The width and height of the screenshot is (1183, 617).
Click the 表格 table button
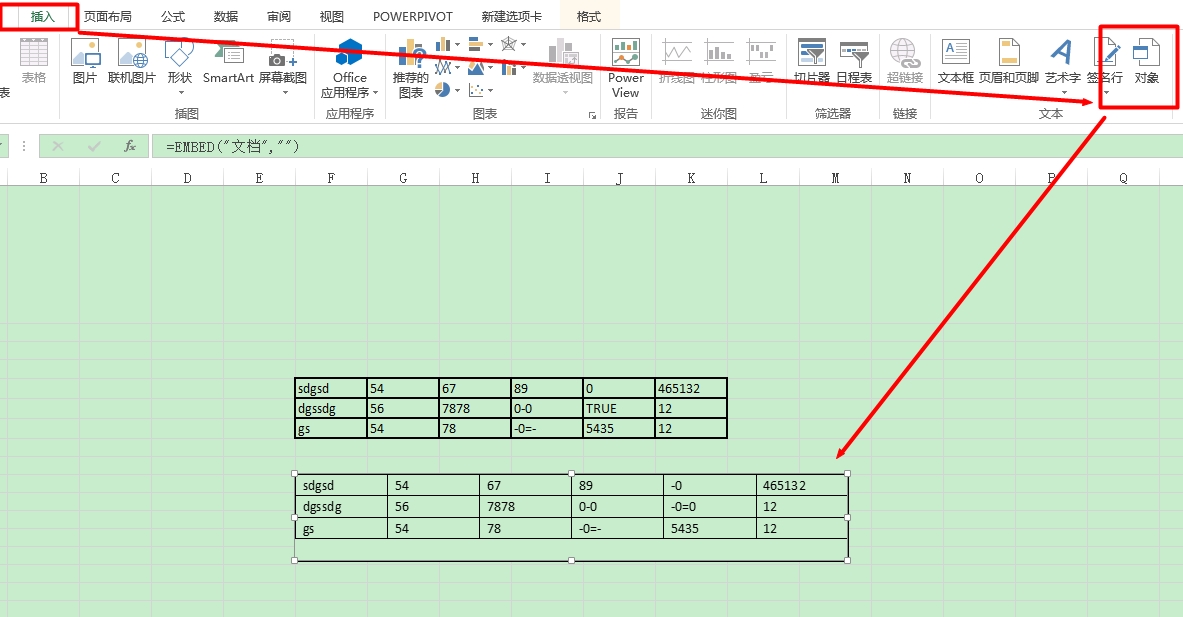pos(34,62)
